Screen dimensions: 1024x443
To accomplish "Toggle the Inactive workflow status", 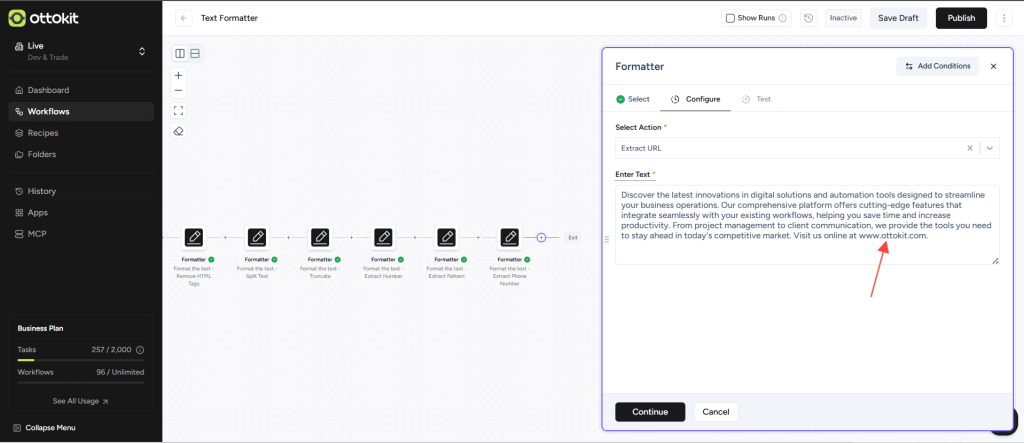I will pos(843,18).
